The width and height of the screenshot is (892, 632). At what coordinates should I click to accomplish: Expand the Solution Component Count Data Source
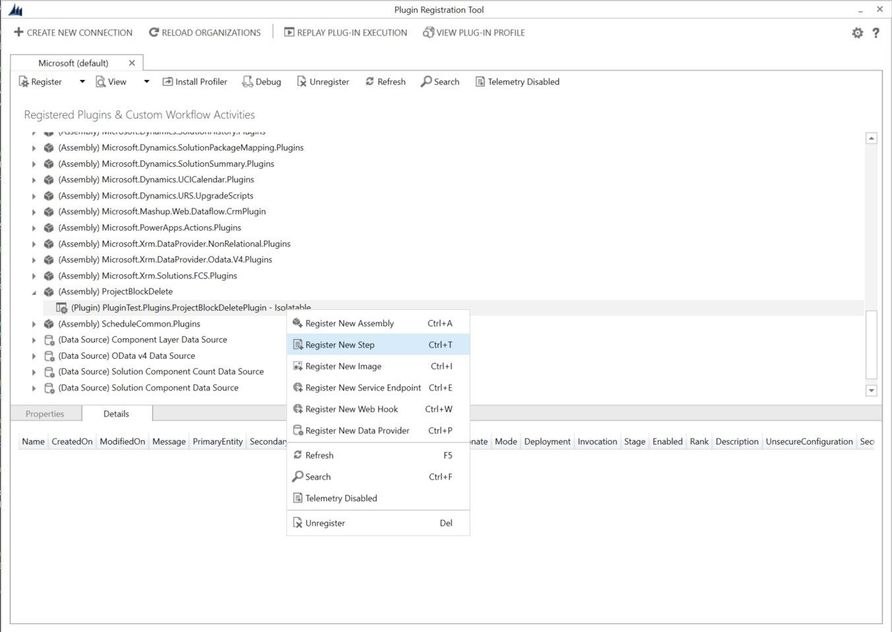pyautogui.click(x=34, y=373)
